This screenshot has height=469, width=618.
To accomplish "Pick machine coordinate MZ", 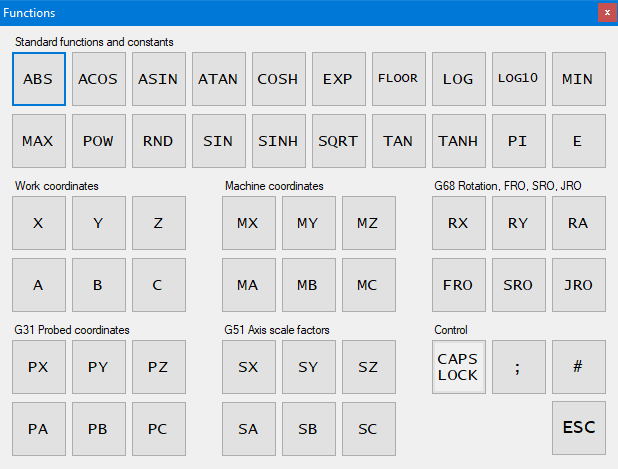I will tap(368, 223).
